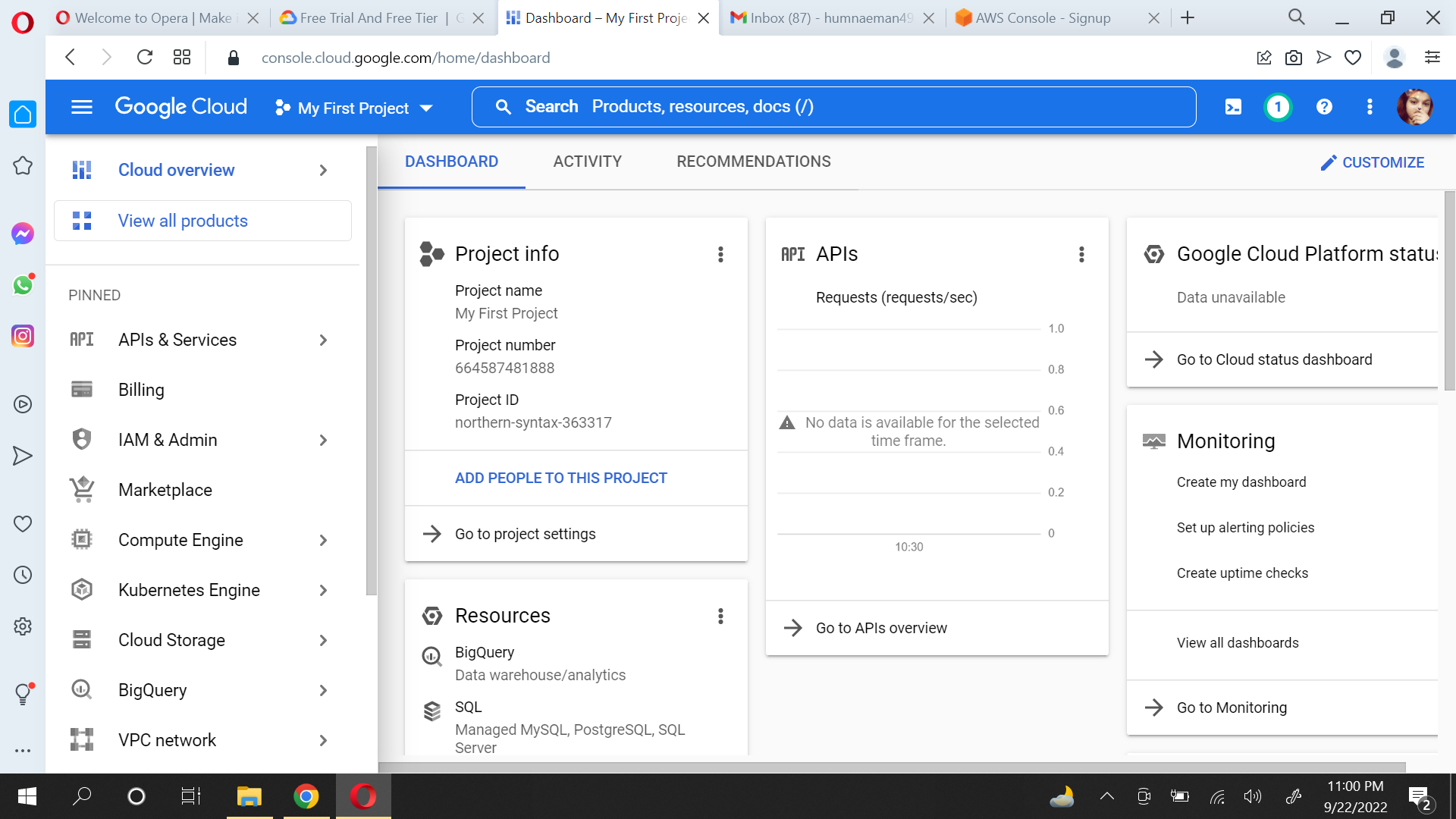Activate the Cloud Shell terminal icon

pyautogui.click(x=1232, y=107)
